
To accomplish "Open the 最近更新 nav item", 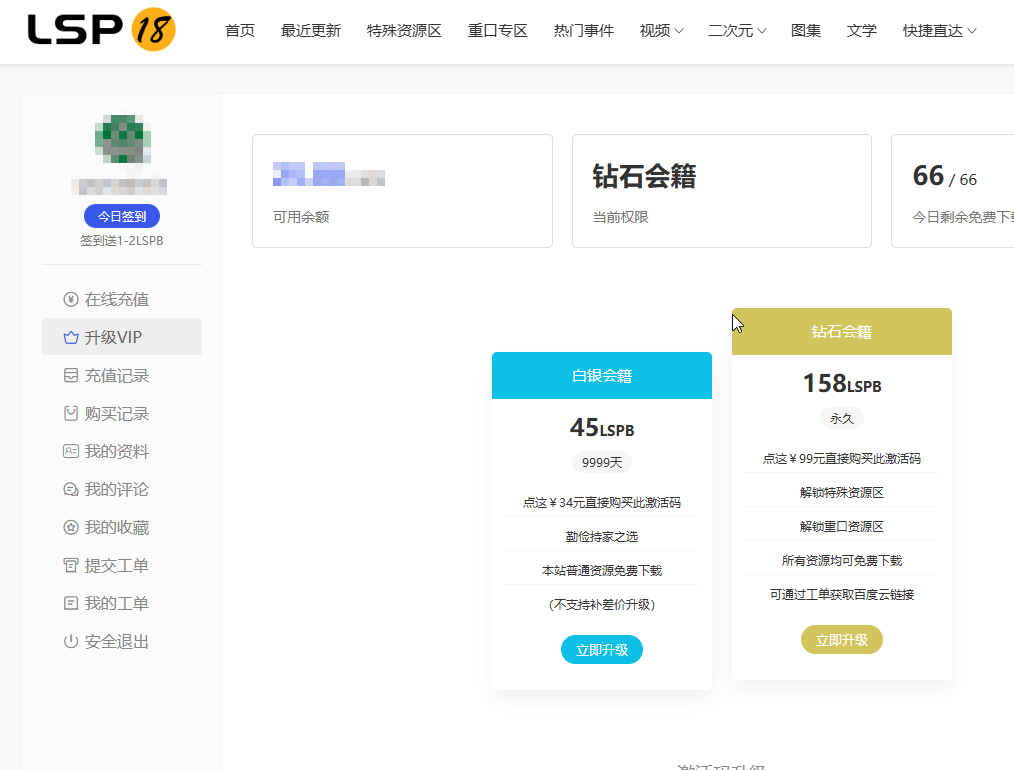I will point(310,30).
